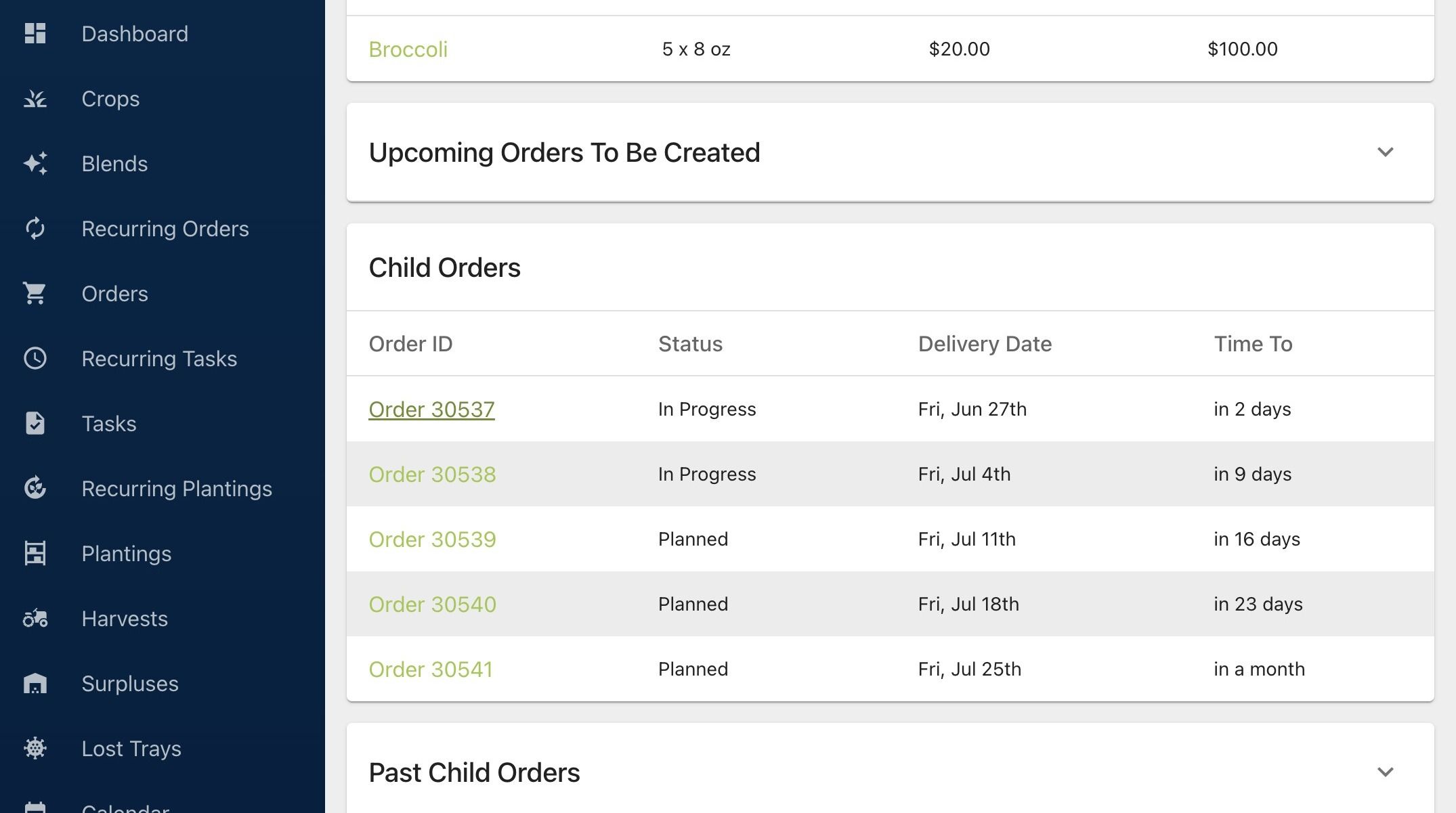This screenshot has height=813, width=1456.
Task: Open the Order 30541 link
Action: click(431, 669)
